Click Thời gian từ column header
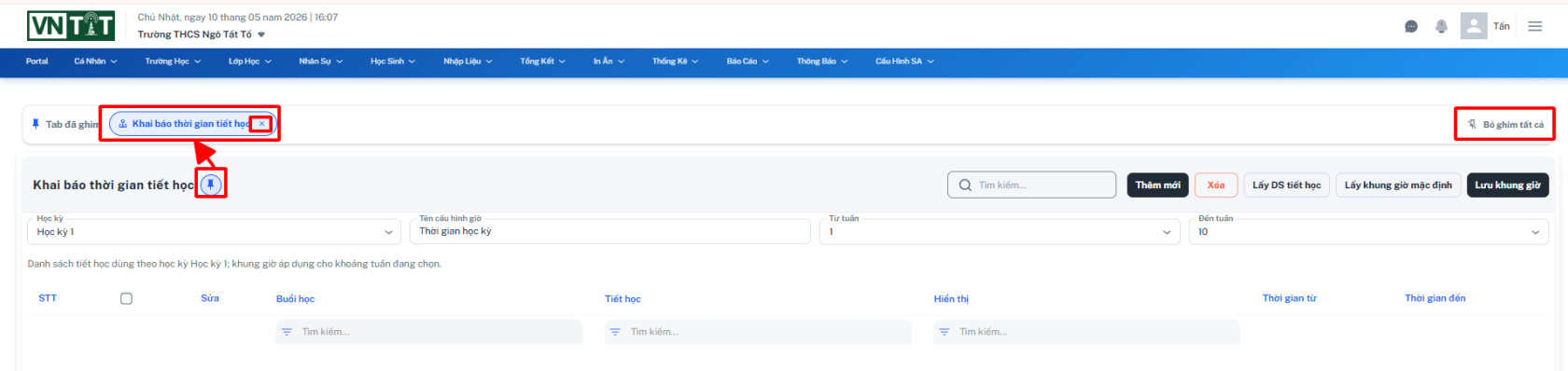Screen dimensions: 1568x371 click(1289, 298)
